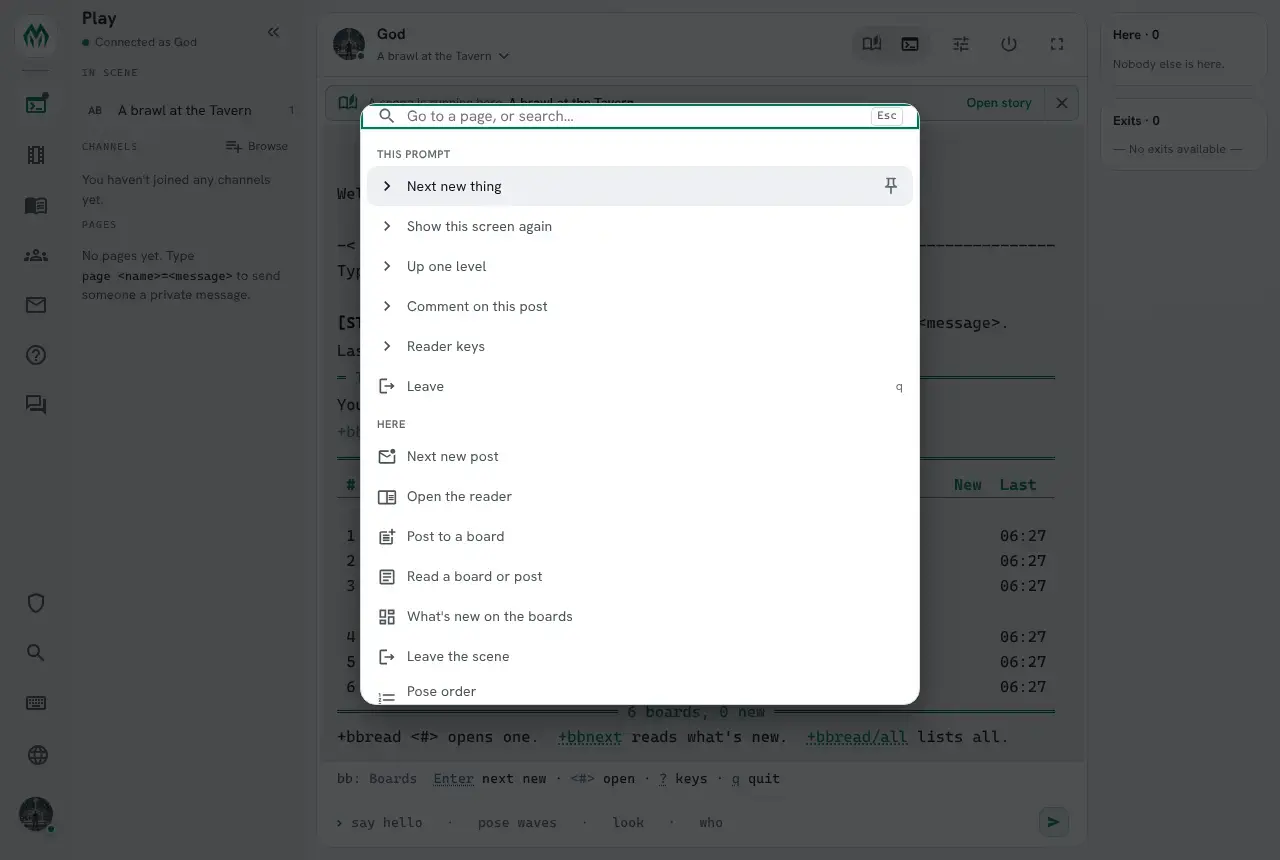
Task: Click the green logo at top-left
Action: click(x=36, y=38)
